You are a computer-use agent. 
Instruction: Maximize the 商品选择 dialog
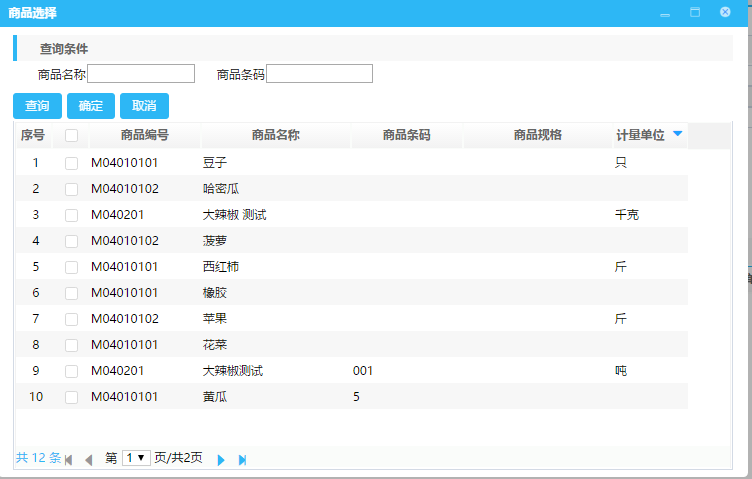(695, 12)
